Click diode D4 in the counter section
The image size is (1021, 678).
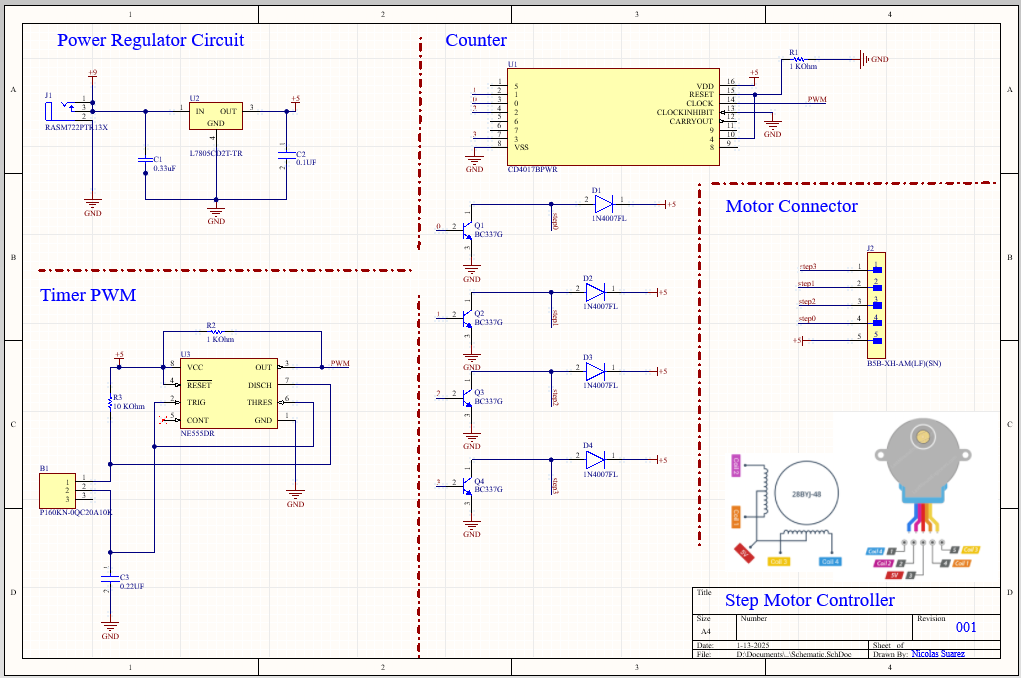(x=595, y=460)
